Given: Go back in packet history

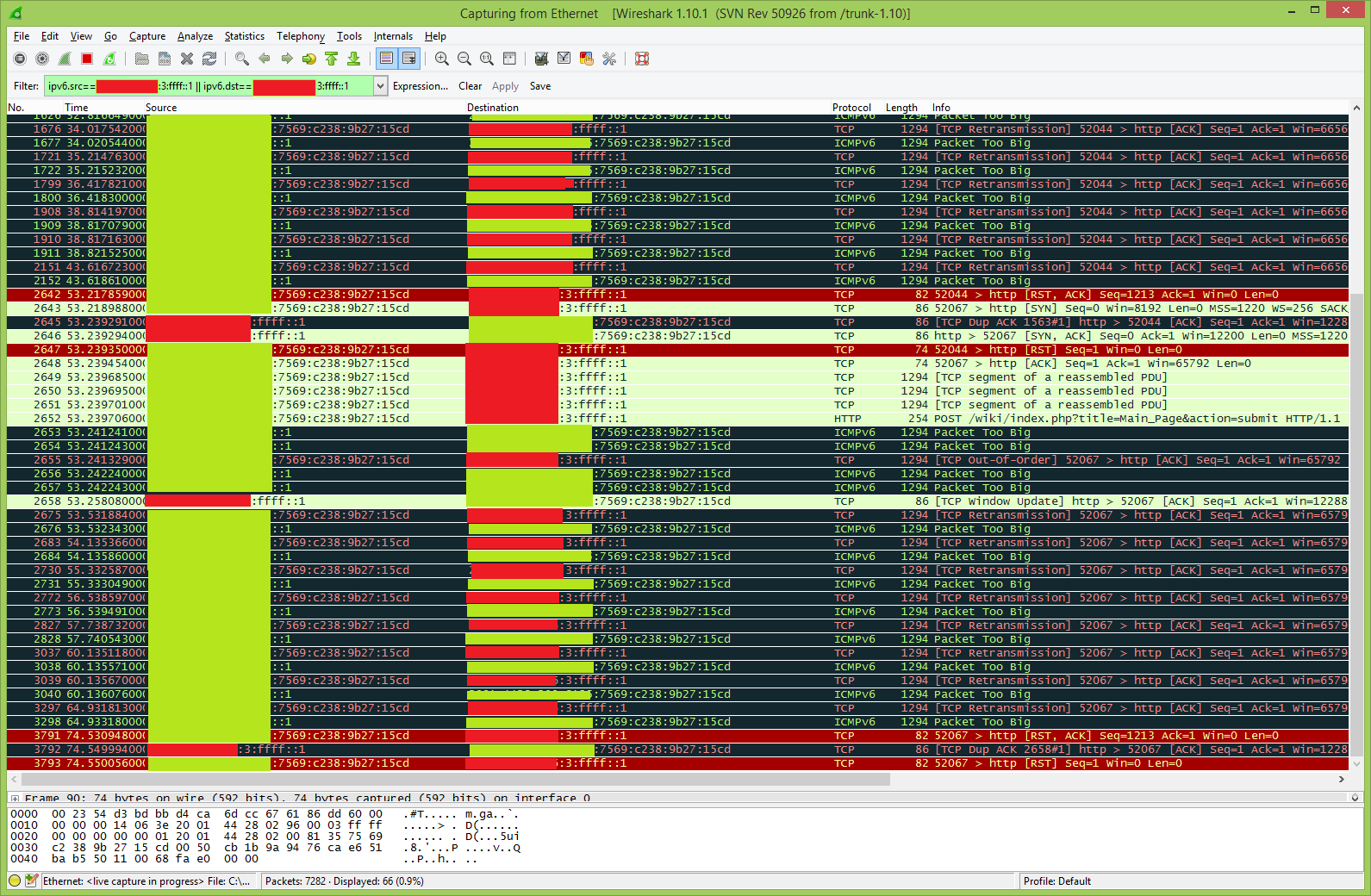Looking at the screenshot, I should tap(265, 59).
